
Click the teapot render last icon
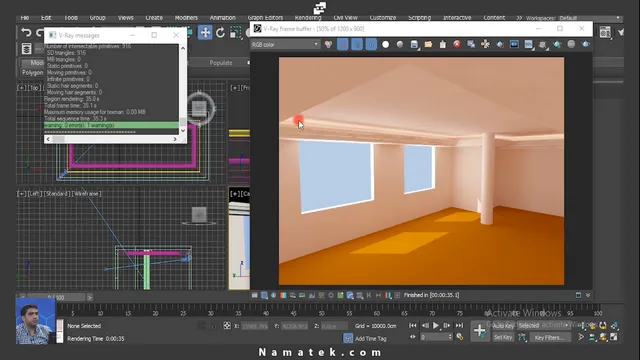tap(557, 44)
